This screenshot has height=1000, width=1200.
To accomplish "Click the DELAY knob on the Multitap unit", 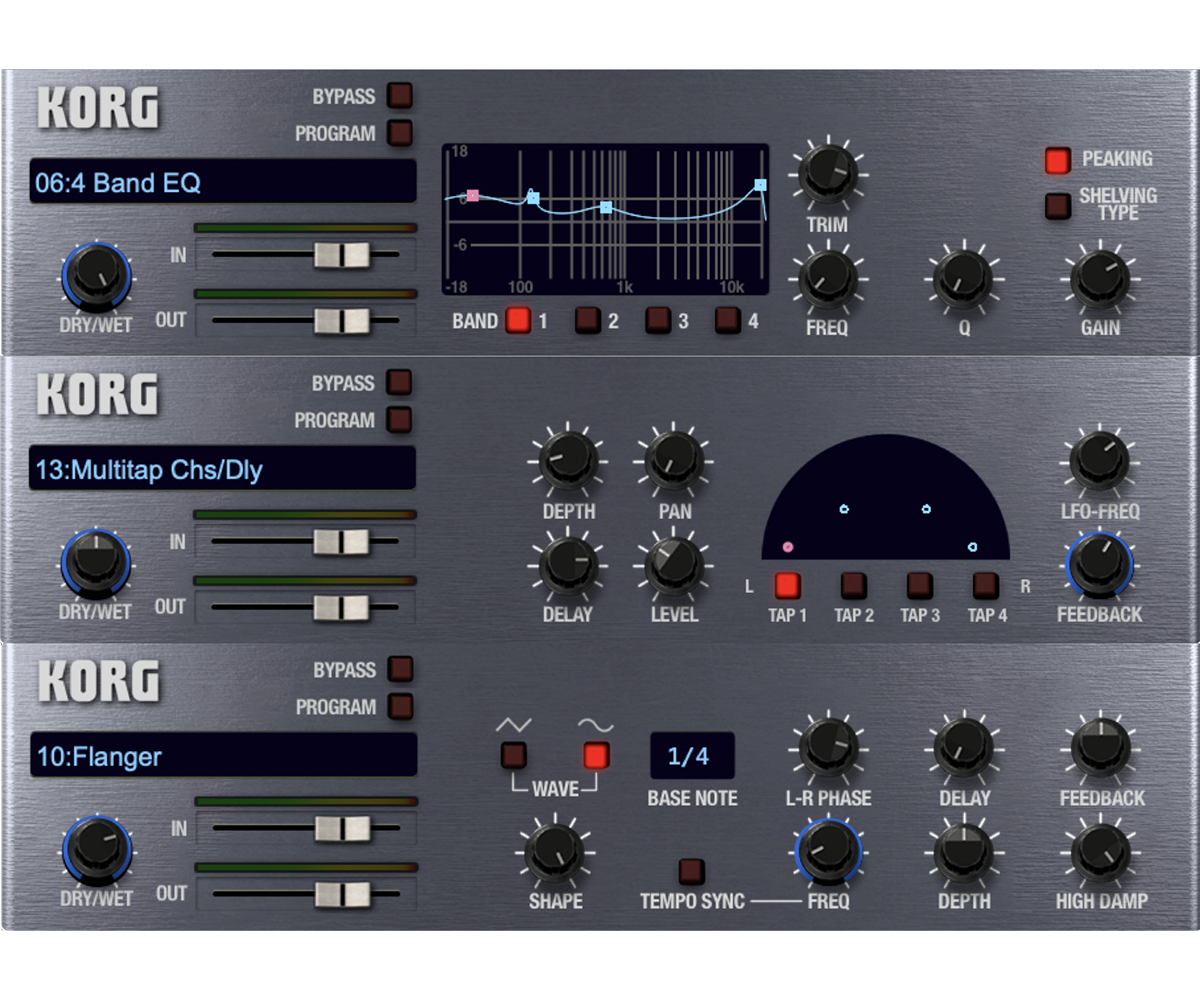I will click(x=568, y=565).
